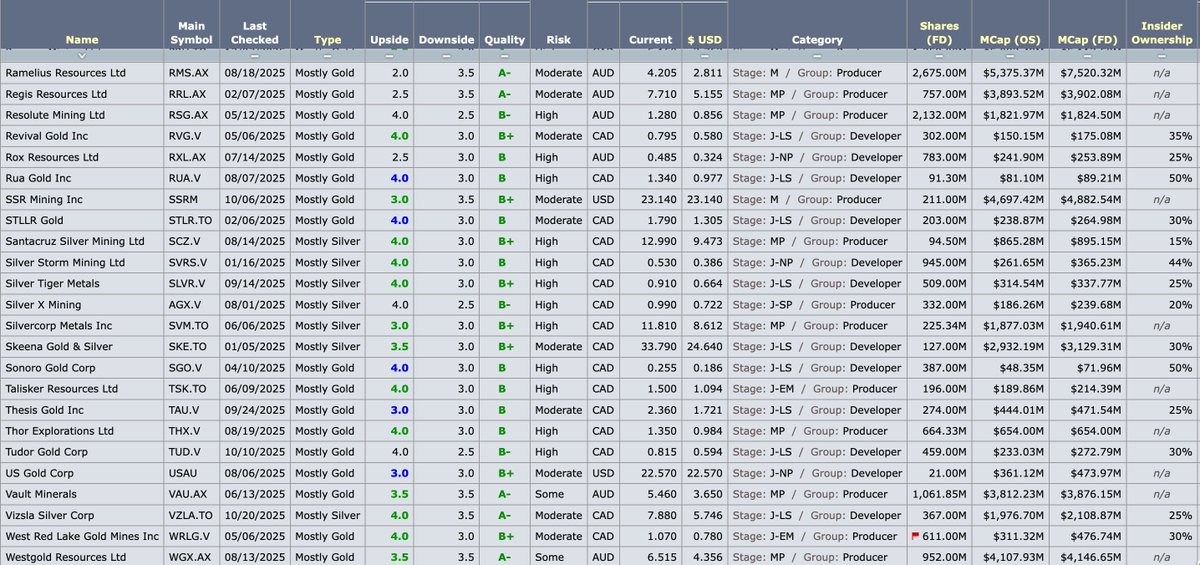Select the Tudor Gold Corp name cell
1200x565 pixels.
point(46,452)
